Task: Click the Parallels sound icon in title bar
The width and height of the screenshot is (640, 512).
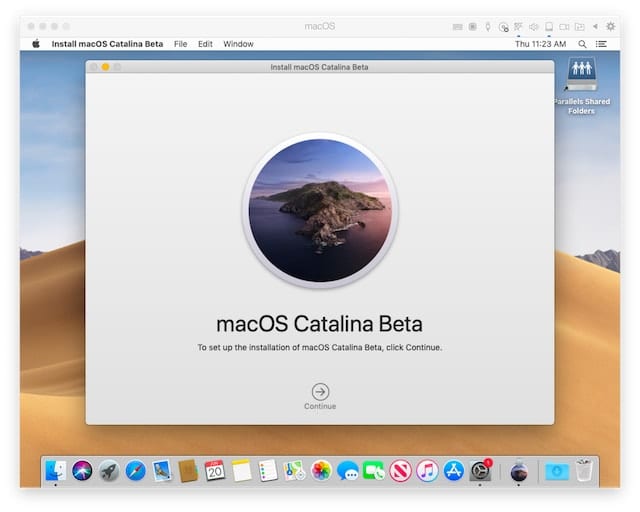Action: (x=533, y=26)
